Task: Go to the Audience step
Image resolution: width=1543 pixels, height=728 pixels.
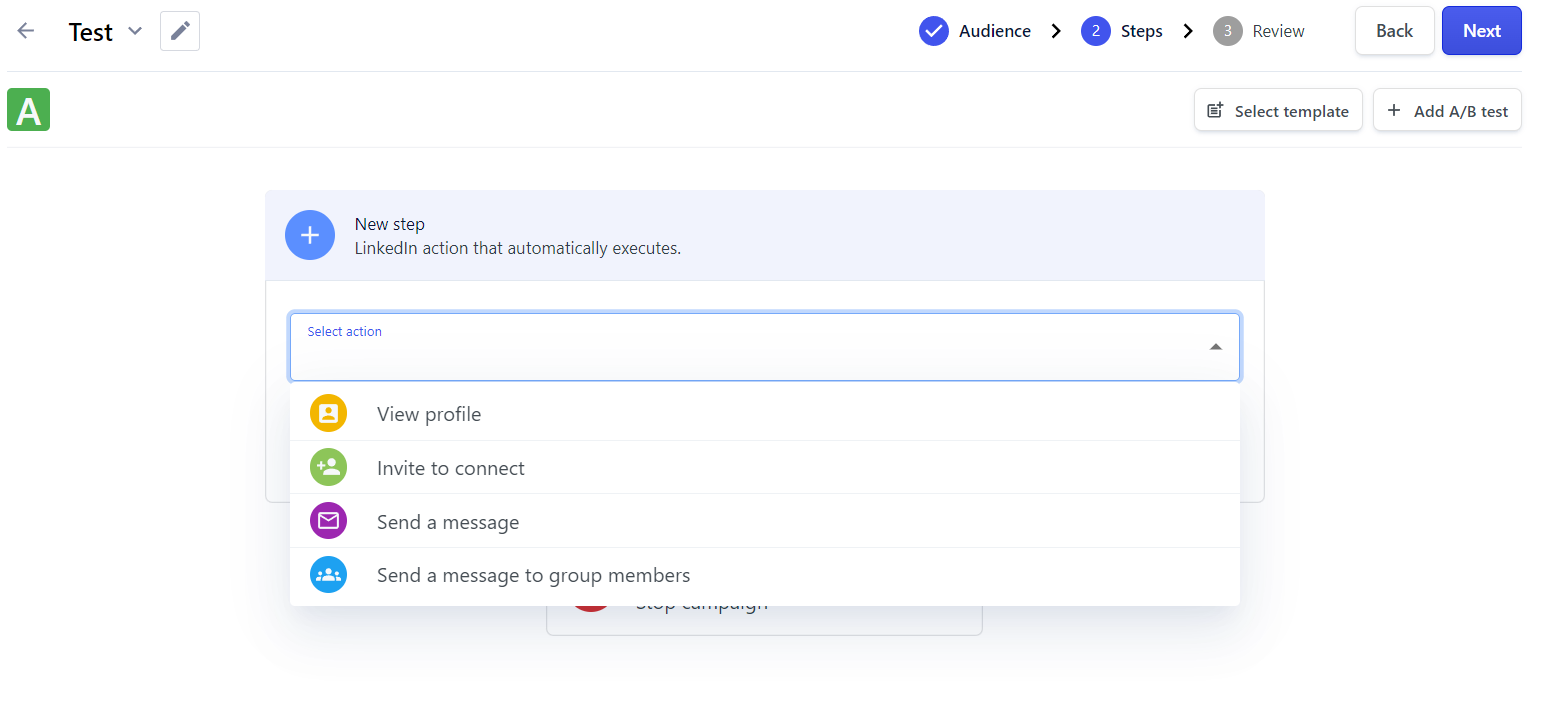Action: pyautogui.click(x=975, y=31)
